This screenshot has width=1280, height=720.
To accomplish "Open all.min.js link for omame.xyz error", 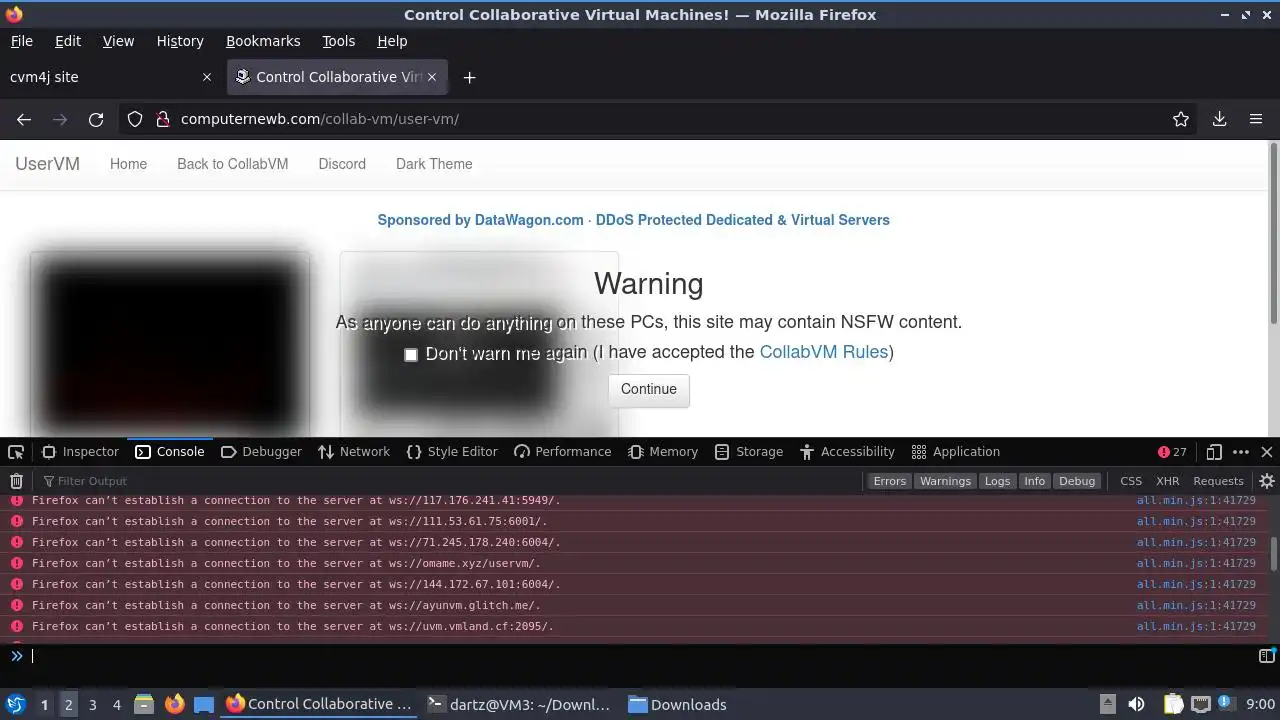I will (1196, 563).
